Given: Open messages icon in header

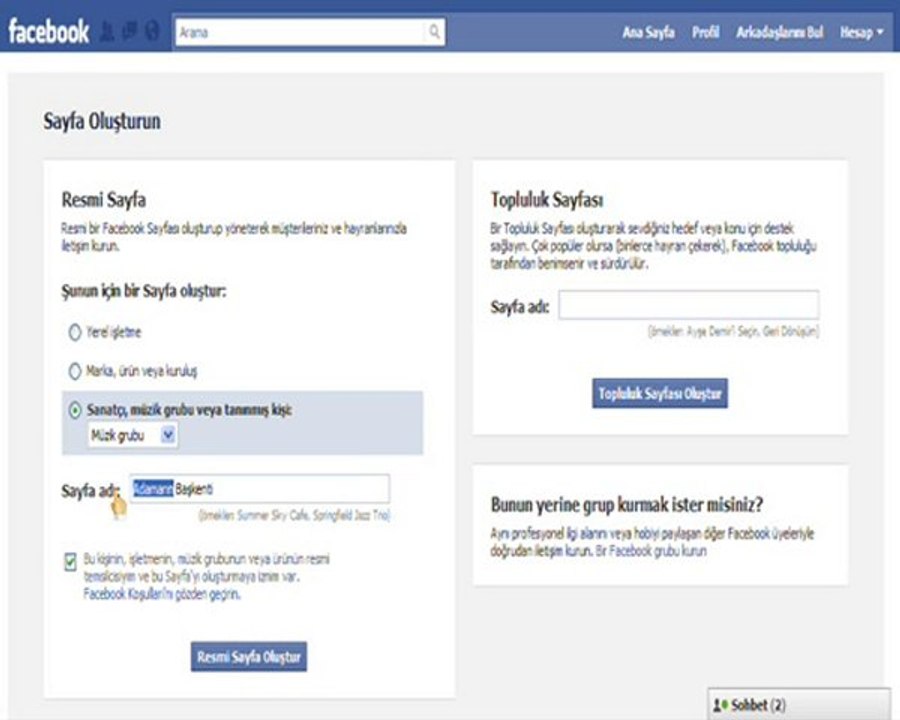Looking at the screenshot, I should coord(130,31).
